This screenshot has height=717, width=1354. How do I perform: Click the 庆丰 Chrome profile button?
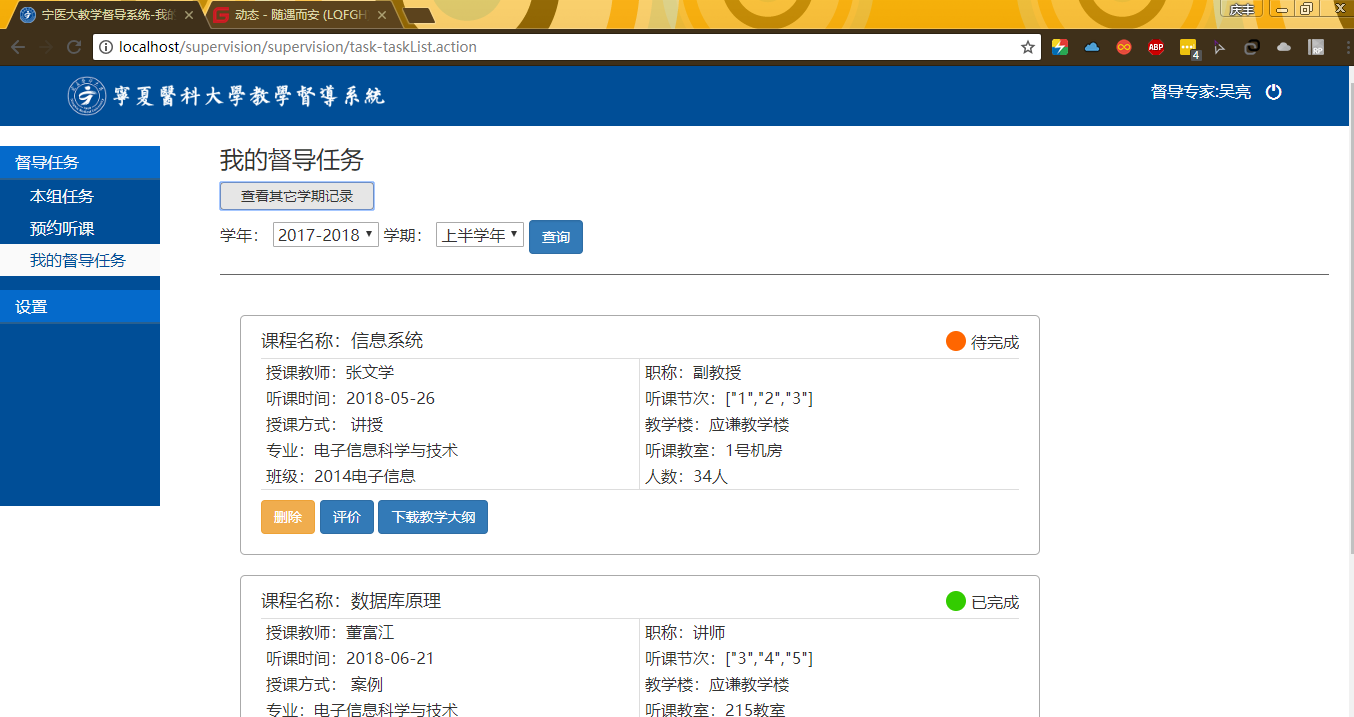point(1241,8)
